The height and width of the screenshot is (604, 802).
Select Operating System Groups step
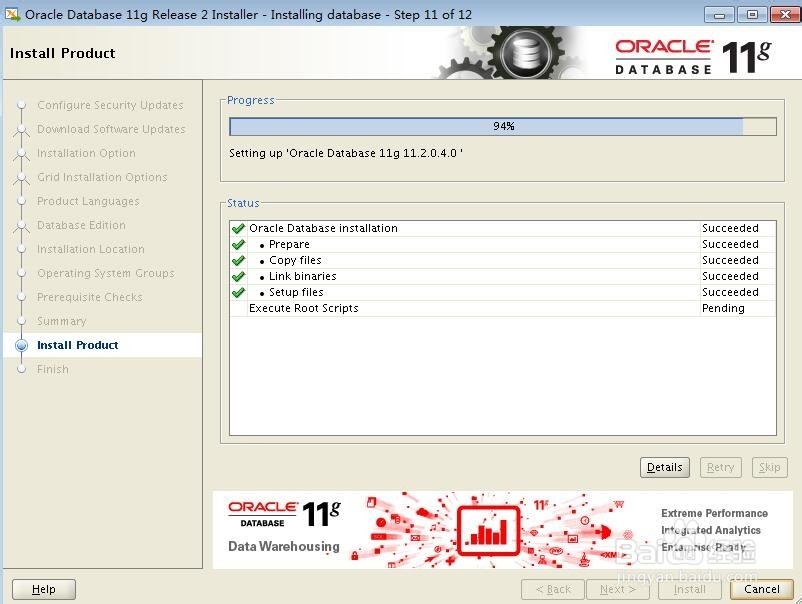(x=105, y=273)
